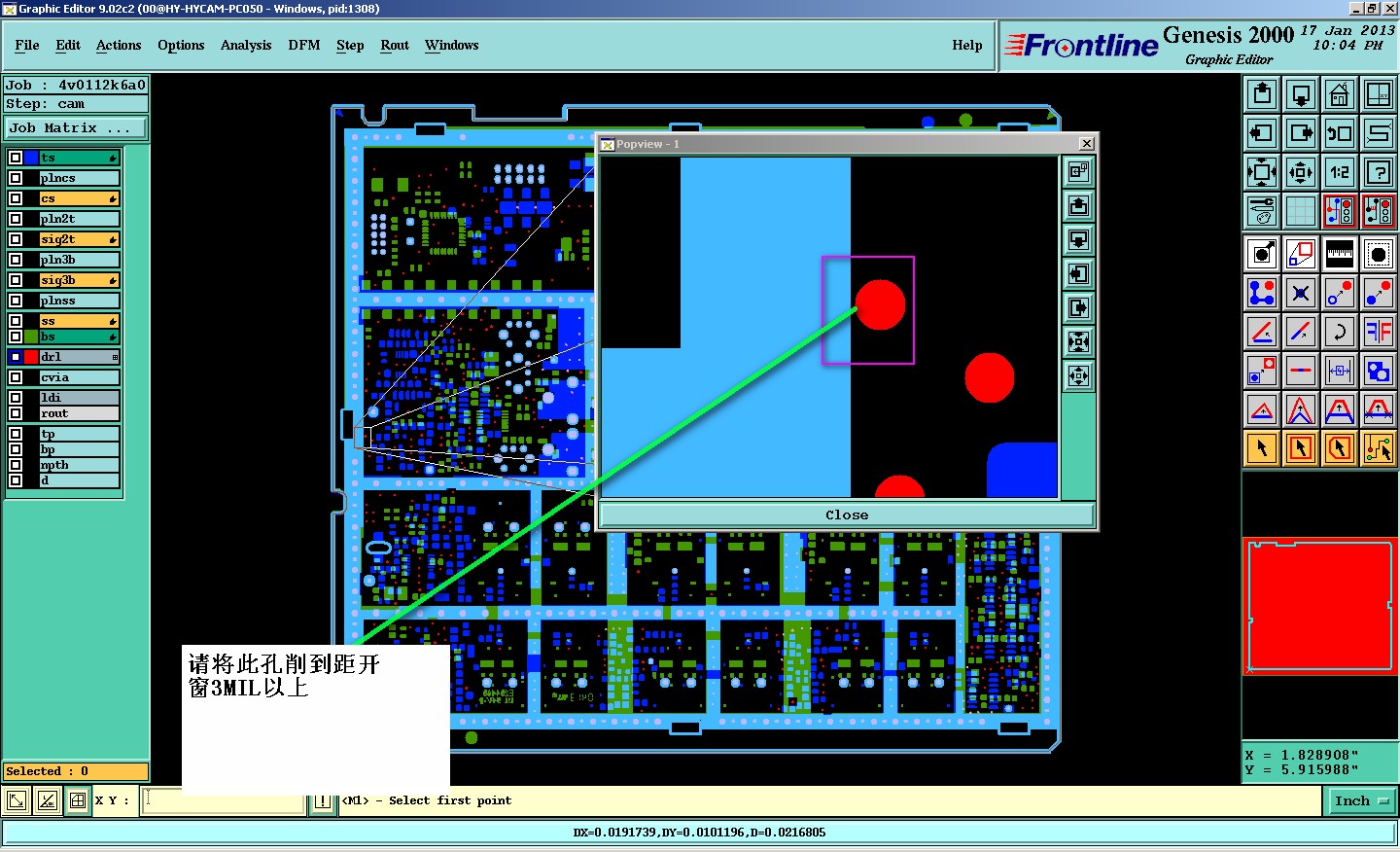Select the rotate feature icon

[x=1340, y=332]
